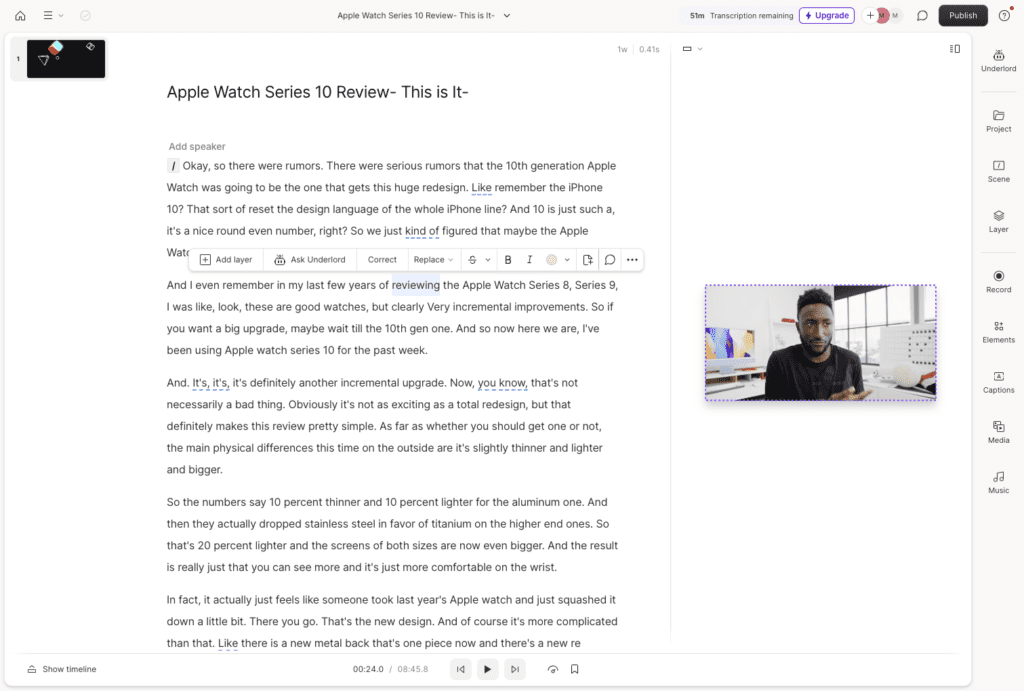
Task: Add a bookmark marker icon
Action: pos(575,669)
